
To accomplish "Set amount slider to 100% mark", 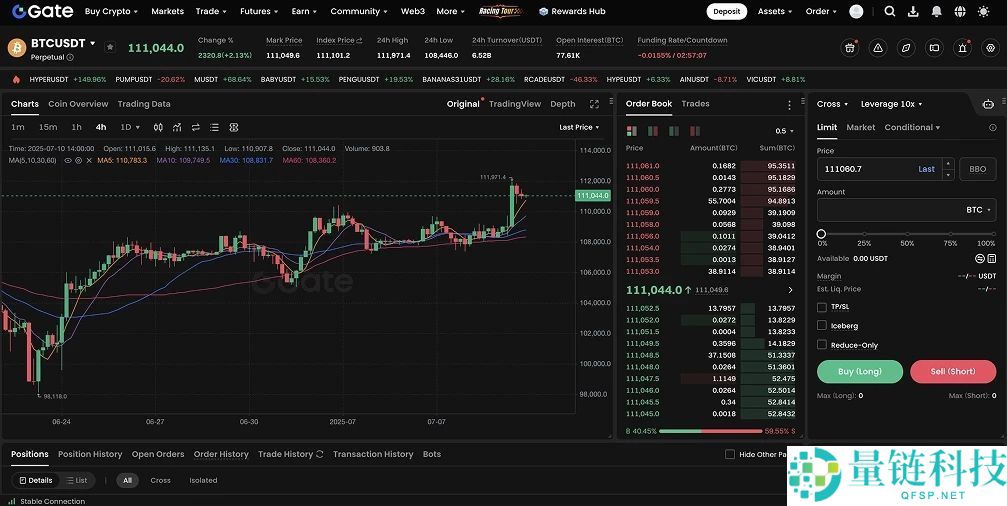I will click(x=992, y=234).
